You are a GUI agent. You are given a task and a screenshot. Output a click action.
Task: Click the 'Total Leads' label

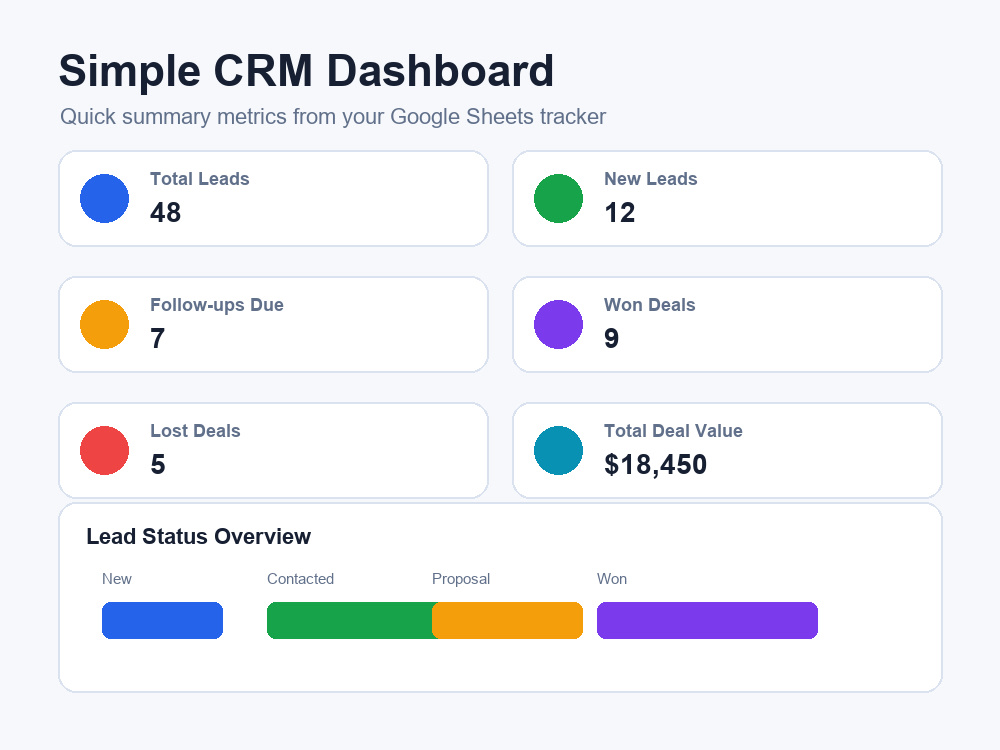pyautogui.click(x=200, y=179)
